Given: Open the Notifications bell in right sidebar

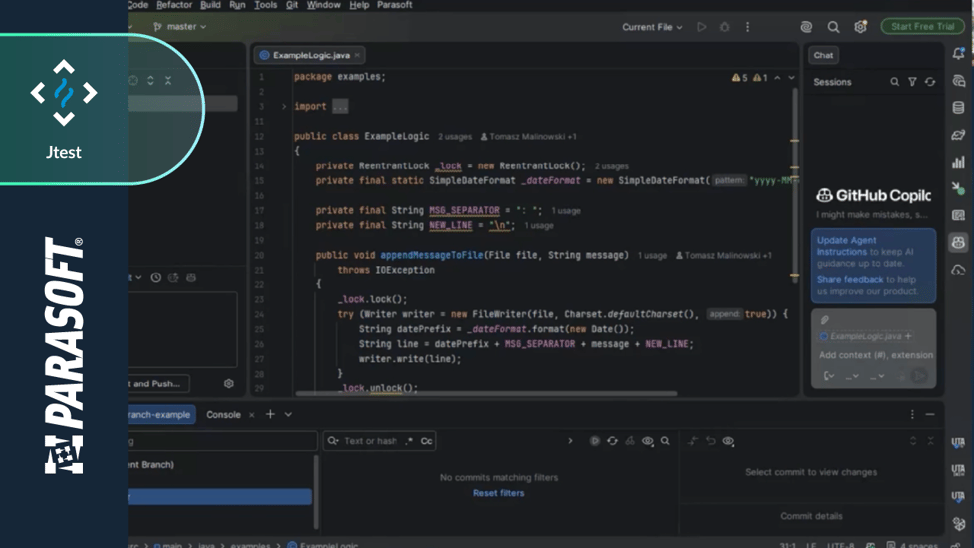Looking at the screenshot, I should click(x=958, y=54).
